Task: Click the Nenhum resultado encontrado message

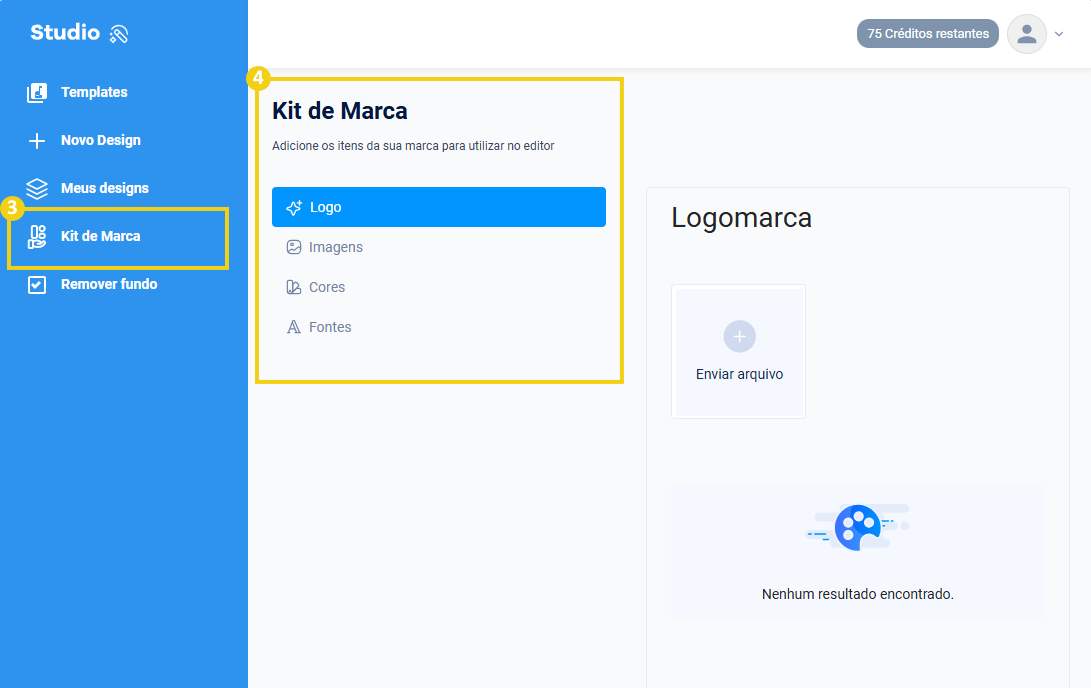Action: pyautogui.click(x=858, y=594)
